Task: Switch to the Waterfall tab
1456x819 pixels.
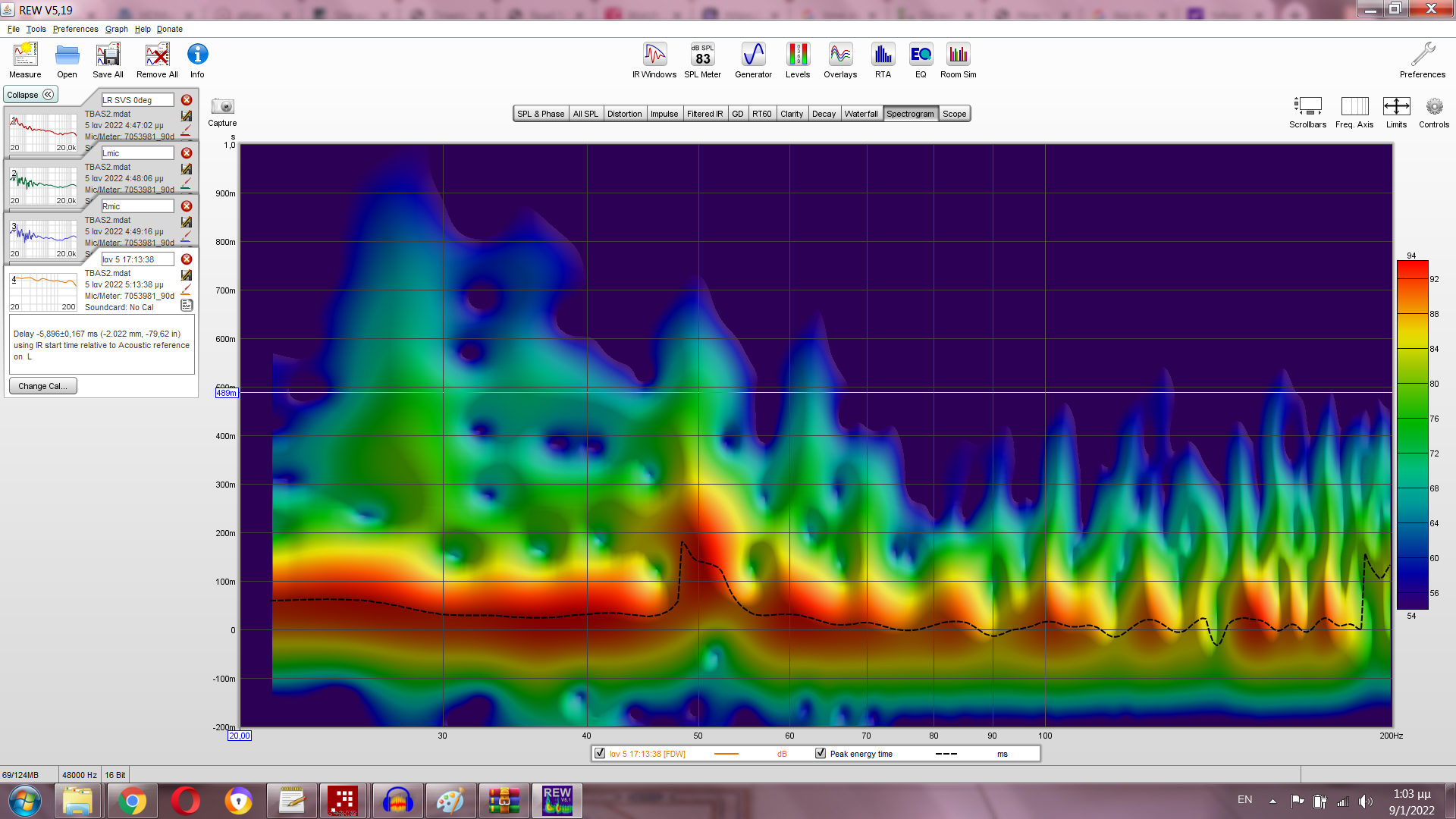Action: pos(861,114)
